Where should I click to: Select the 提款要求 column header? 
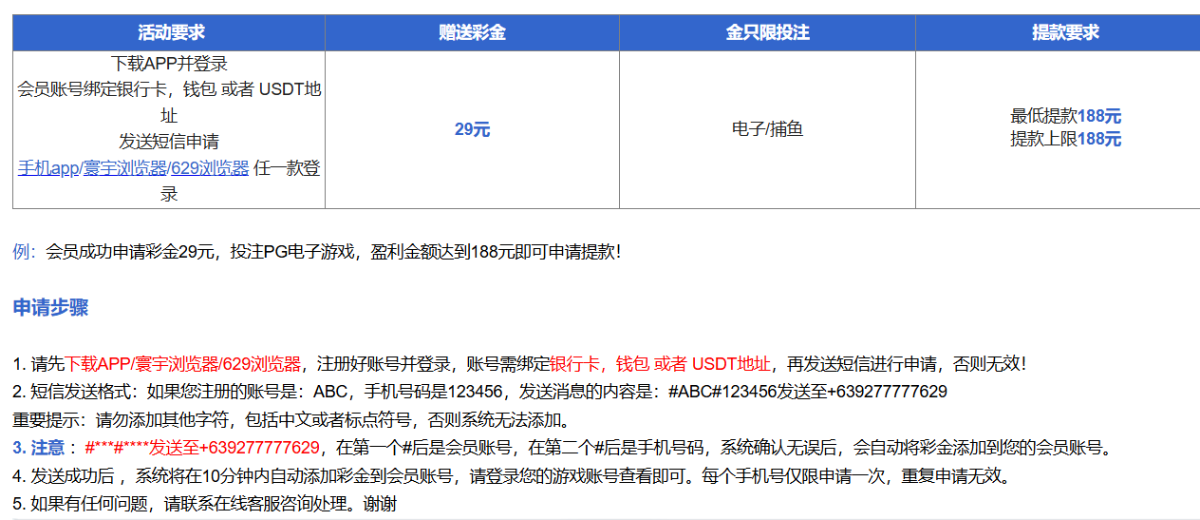[1065, 32]
